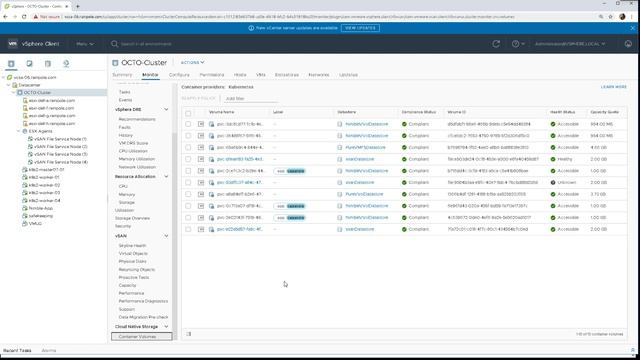Click the browser profile avatar icon
Viewport: 640px width, 360px height.
[622, 17]
